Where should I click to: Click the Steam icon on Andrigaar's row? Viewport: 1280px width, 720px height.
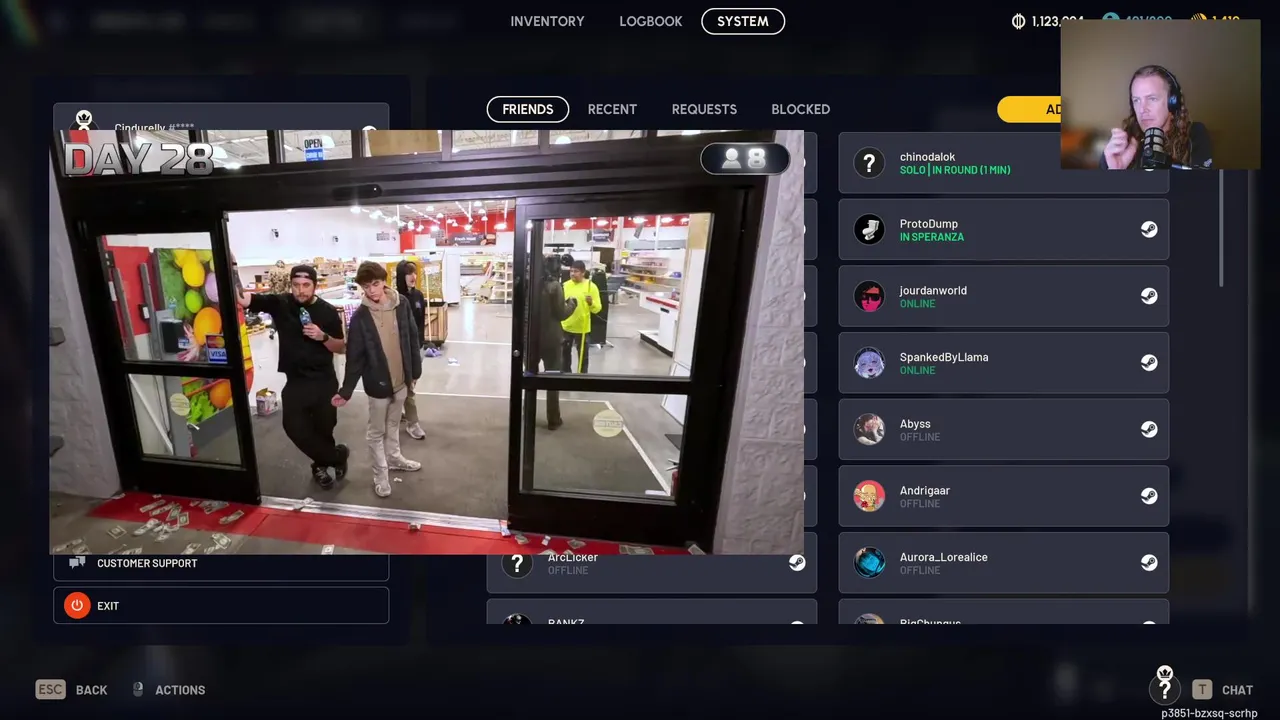pos(1149,496)
